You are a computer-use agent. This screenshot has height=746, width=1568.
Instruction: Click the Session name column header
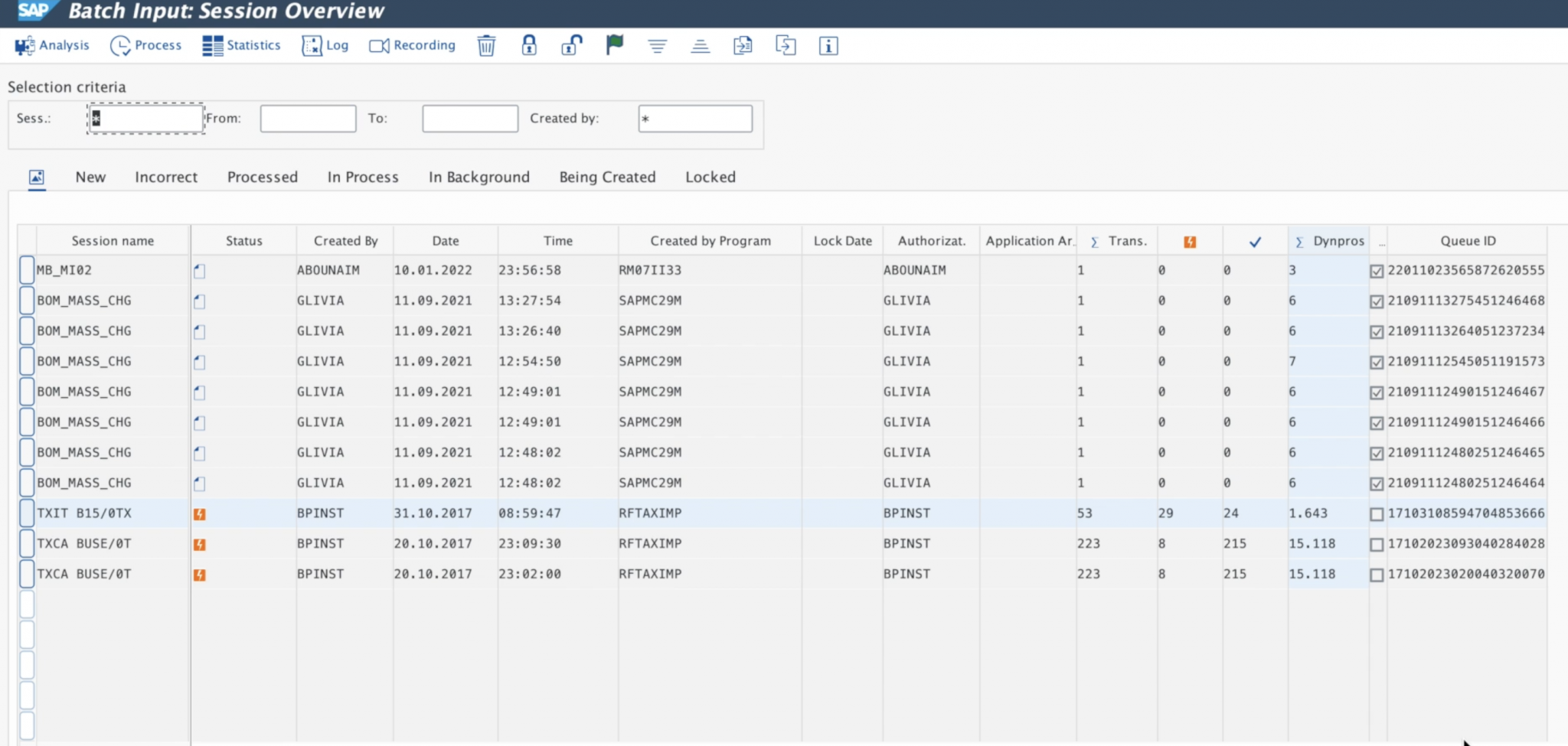point(113,241)
